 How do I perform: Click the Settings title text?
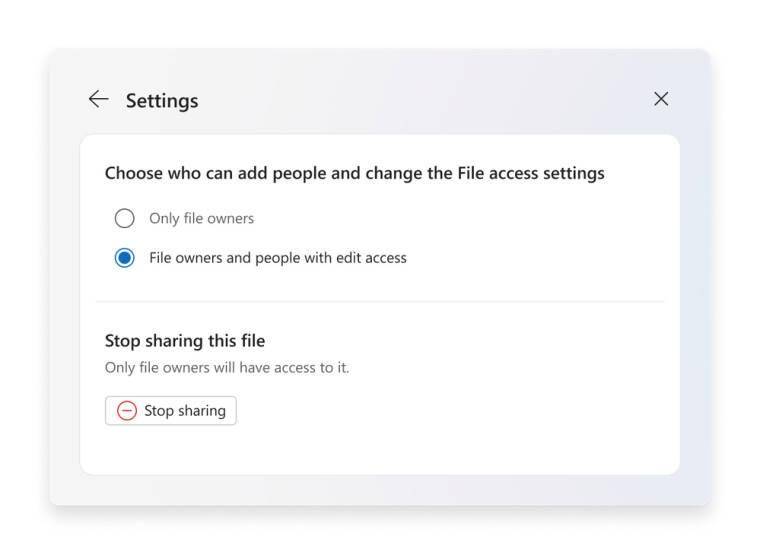click(162, 101)
